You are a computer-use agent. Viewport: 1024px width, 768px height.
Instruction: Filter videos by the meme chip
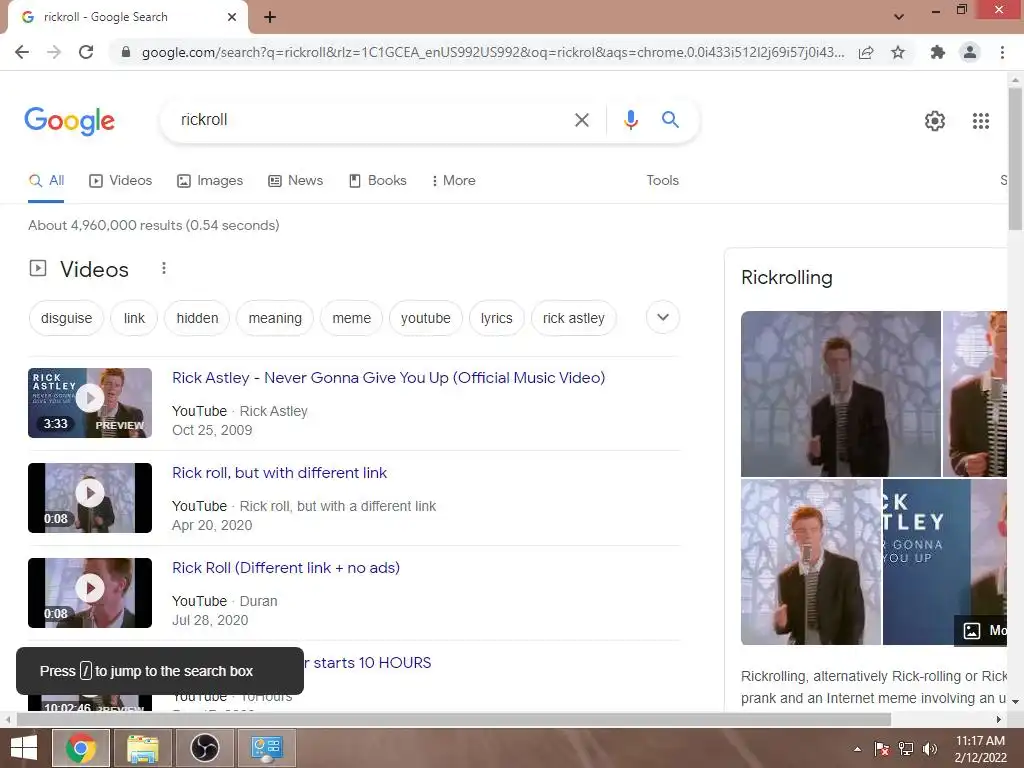click(x=351, y=318)
